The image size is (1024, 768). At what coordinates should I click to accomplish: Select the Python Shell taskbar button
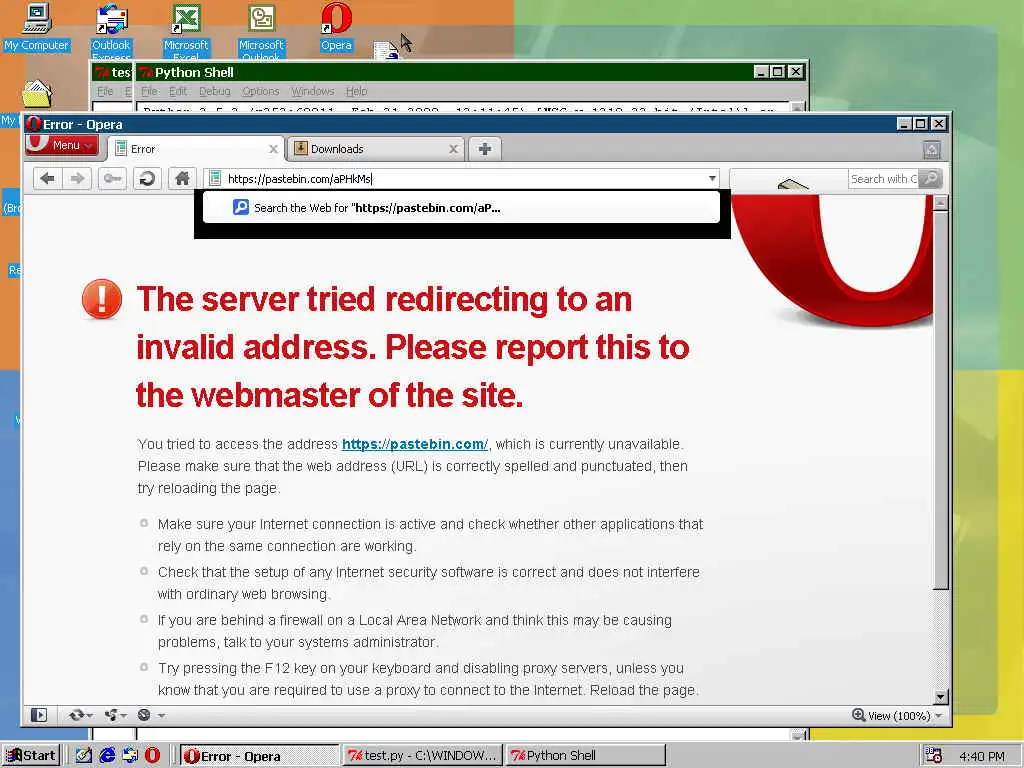click(586, 756)
